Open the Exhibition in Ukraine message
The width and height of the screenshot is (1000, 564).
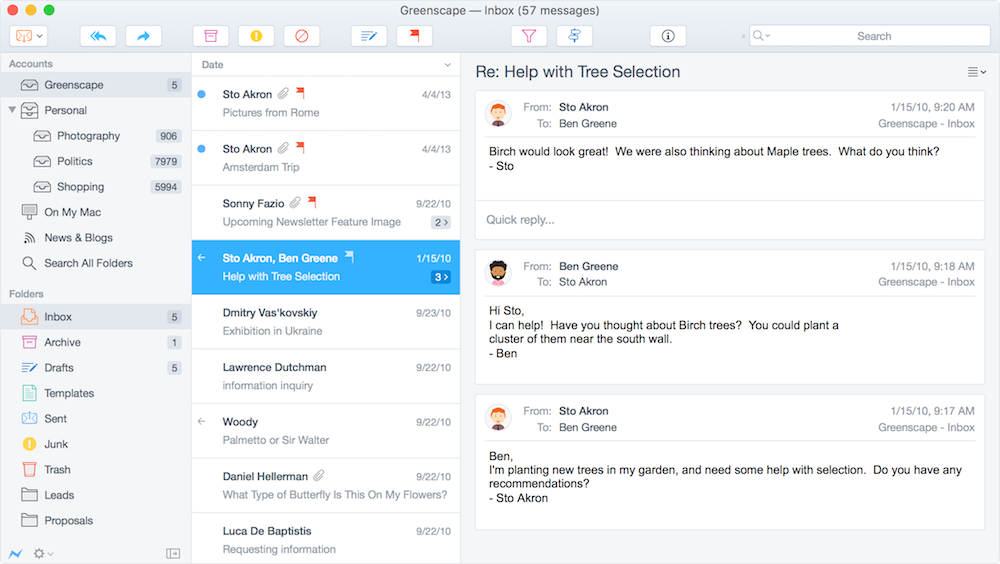325,321
